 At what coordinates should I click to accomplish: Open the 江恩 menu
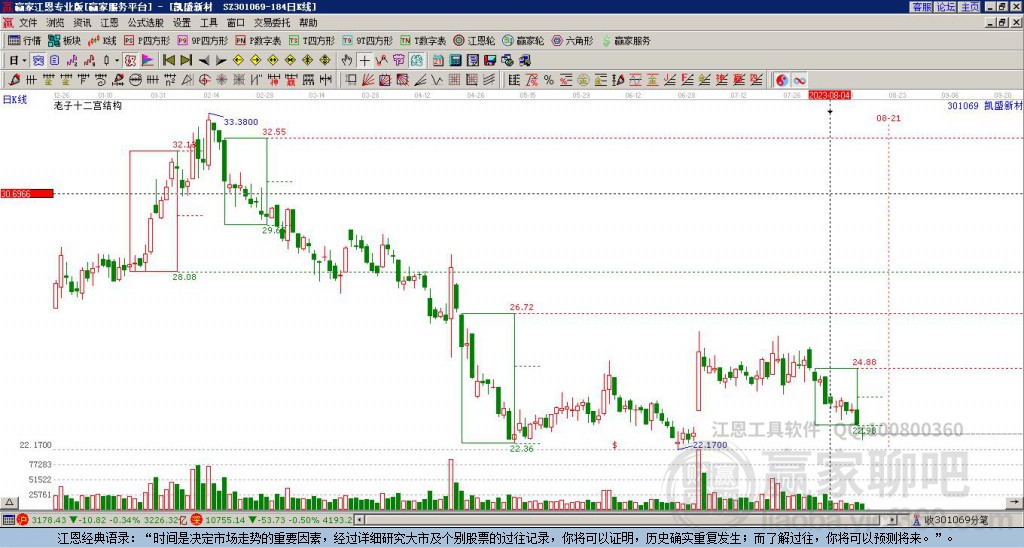109,23
